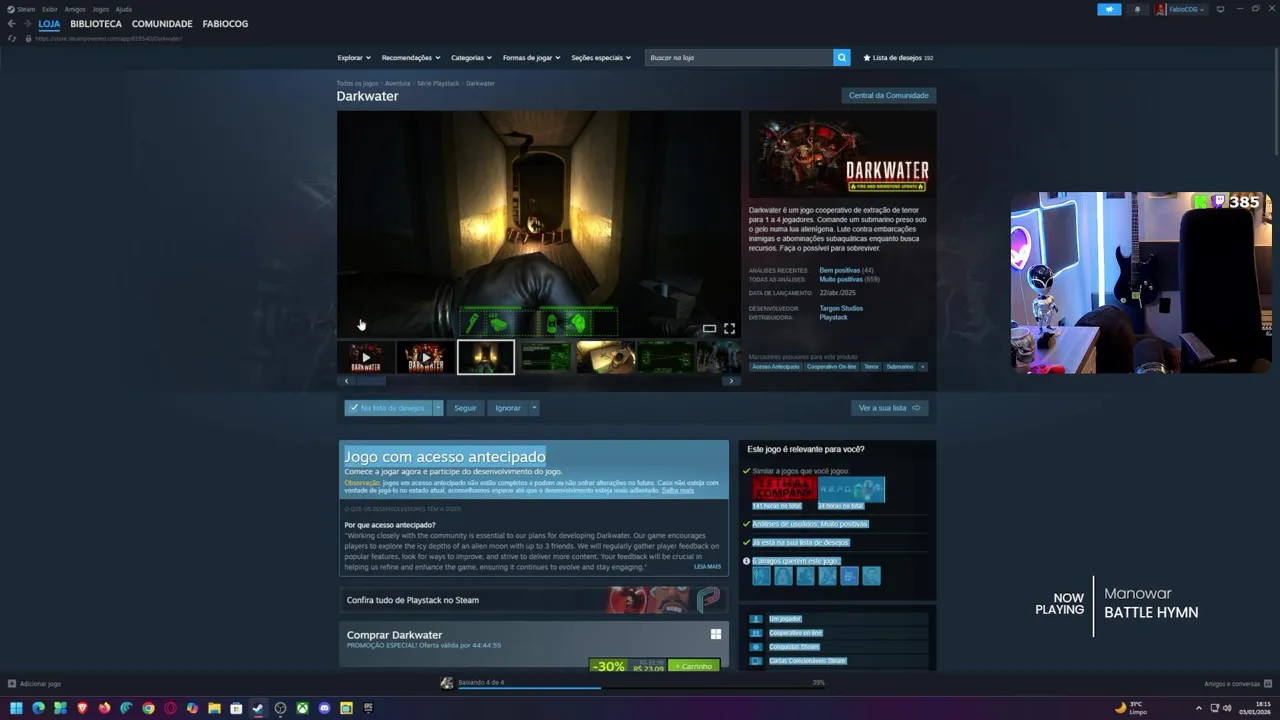The height and width of the screenshot is (720, 1280).
Task: Open Amigos e conversas panel
Action: click(x=1236, y=684)
